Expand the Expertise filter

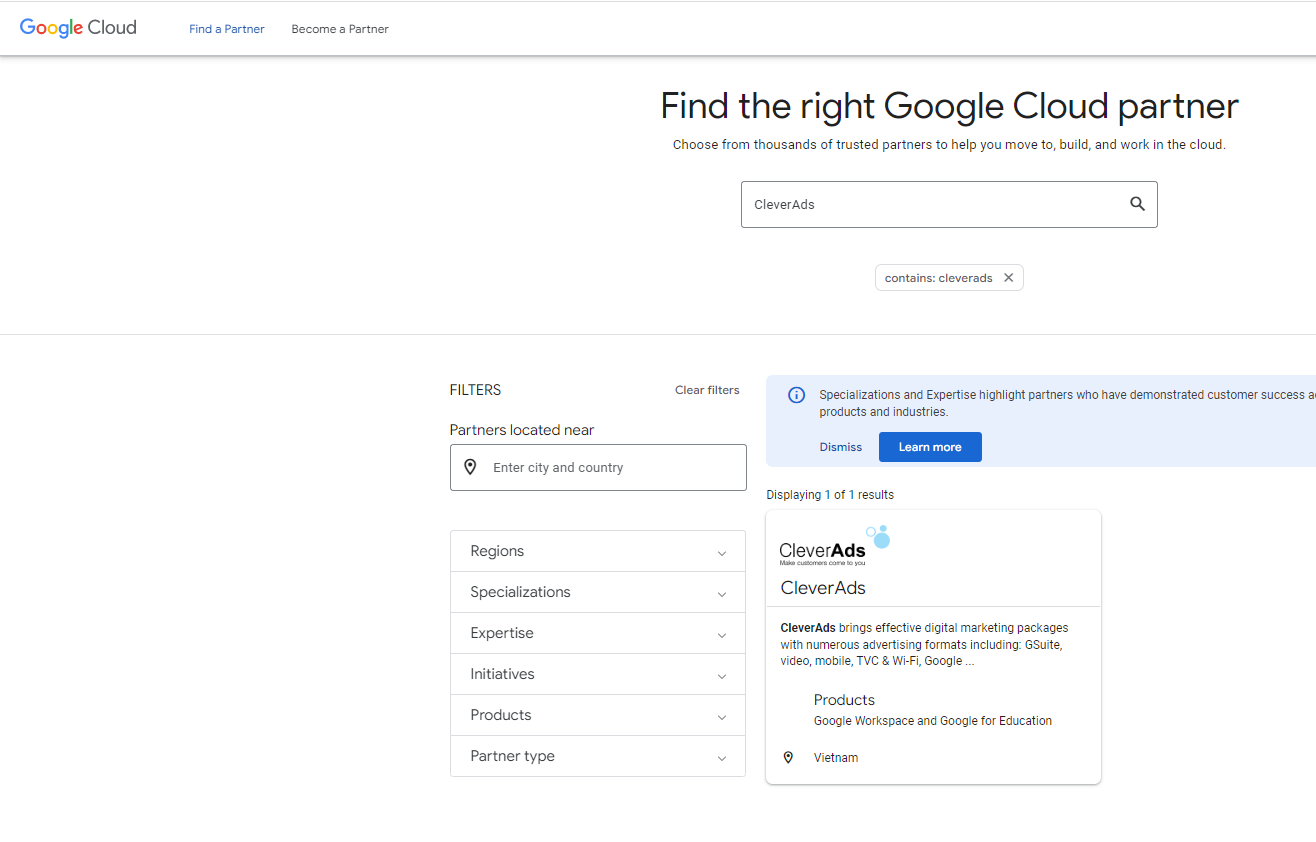click(x=598, y=633)
